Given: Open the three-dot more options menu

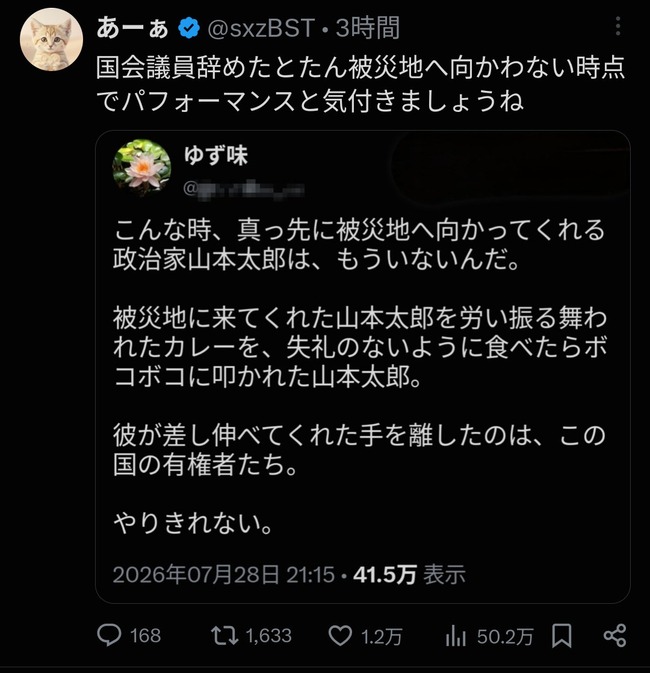Looking at the screenshot, I should pyautogui.click(x=618, y=26).
